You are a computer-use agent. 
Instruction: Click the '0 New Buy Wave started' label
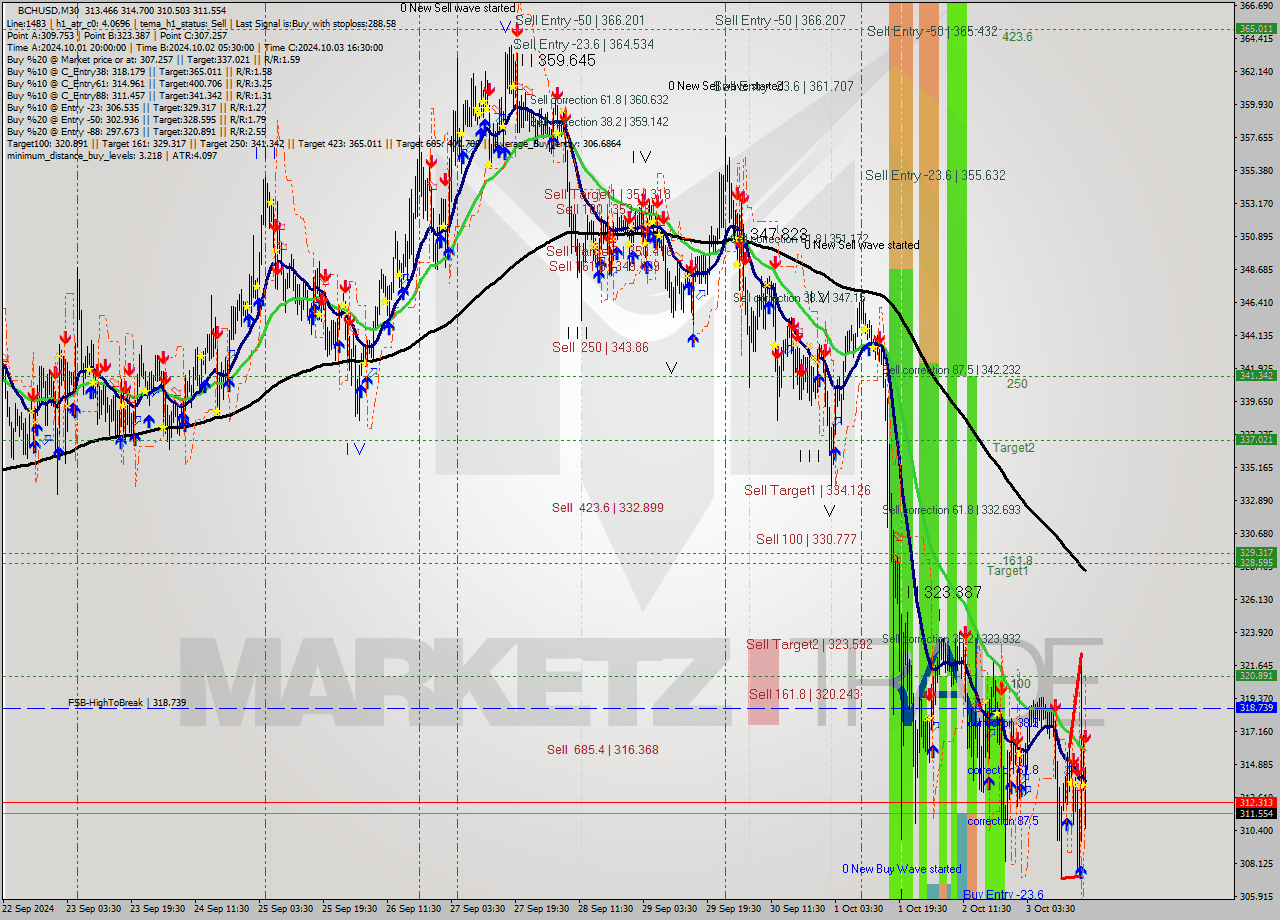pyautogui.click(x=901, y=869)
